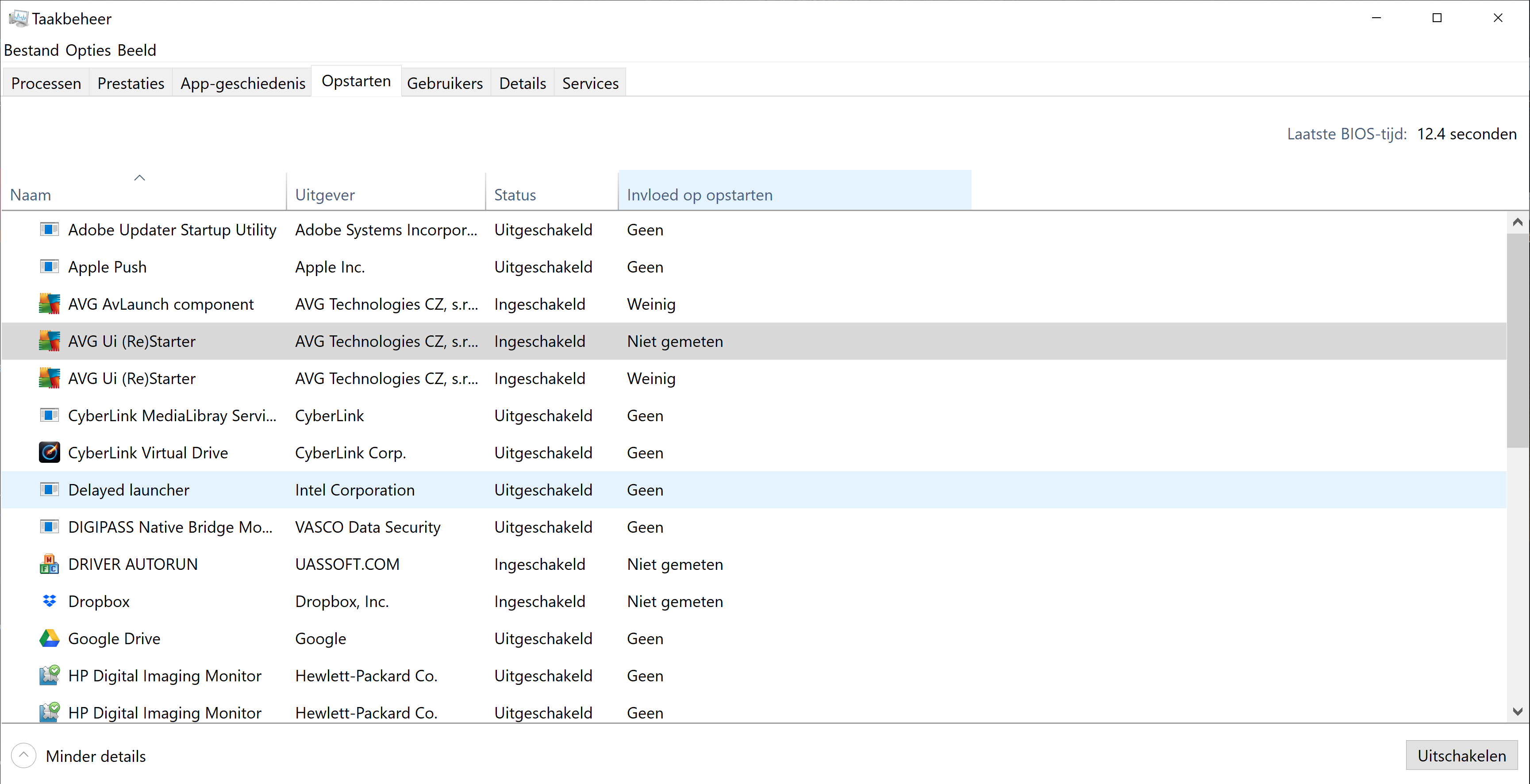Click the DRIVER AUTORUN icon
This screenshot has width=1530, height=784.
pyautogui.click(x=49, y=564)
